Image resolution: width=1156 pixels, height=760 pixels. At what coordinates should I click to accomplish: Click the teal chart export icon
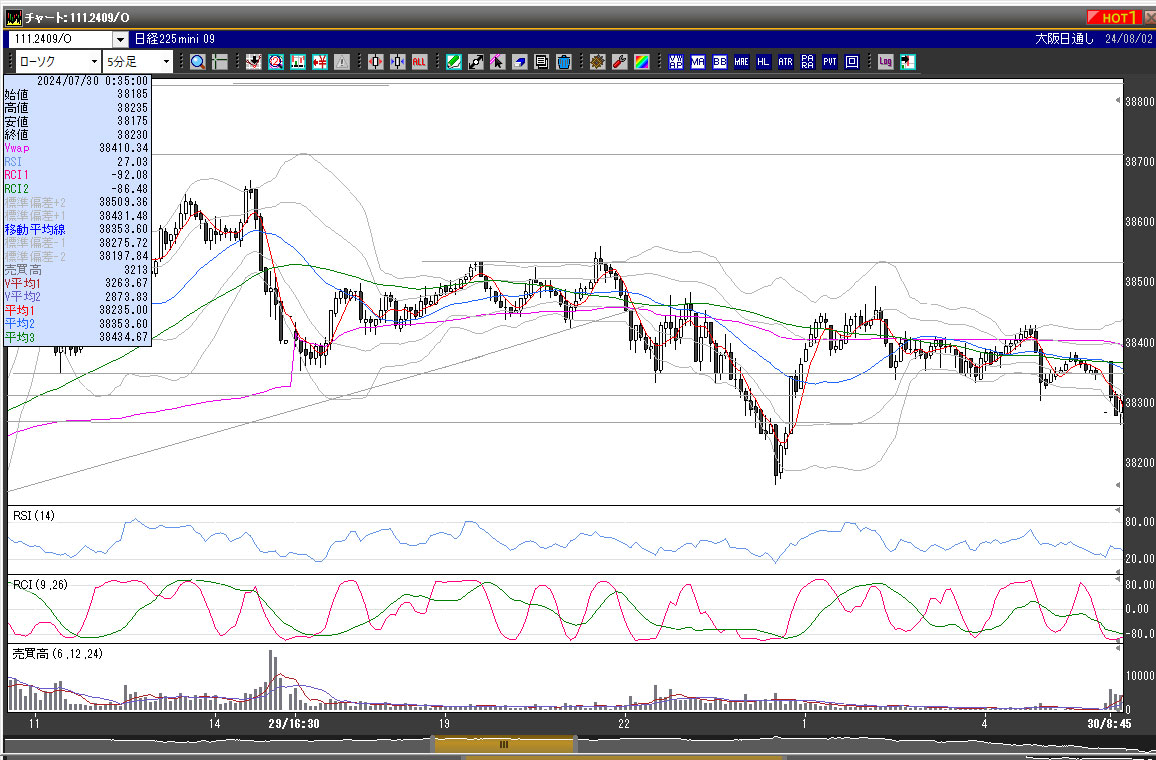pyautogui.click(x=908, y=62)
